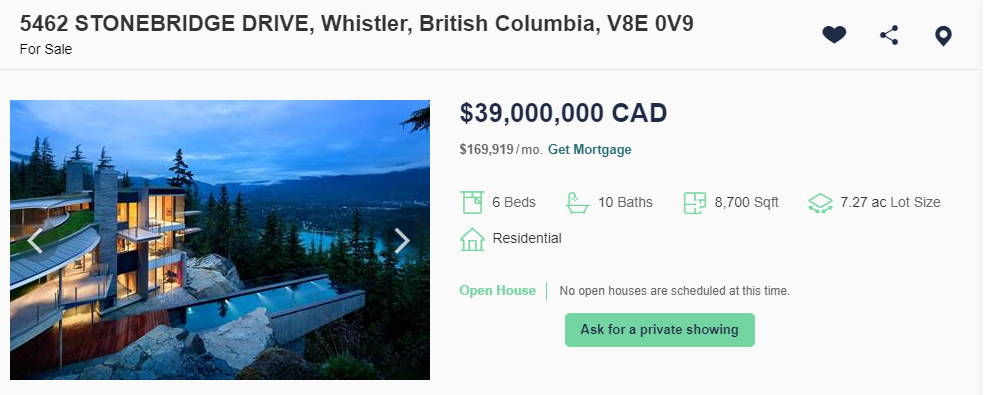Click the house icon next to Residential
The image size is (987, 395).
pos(472,239)
